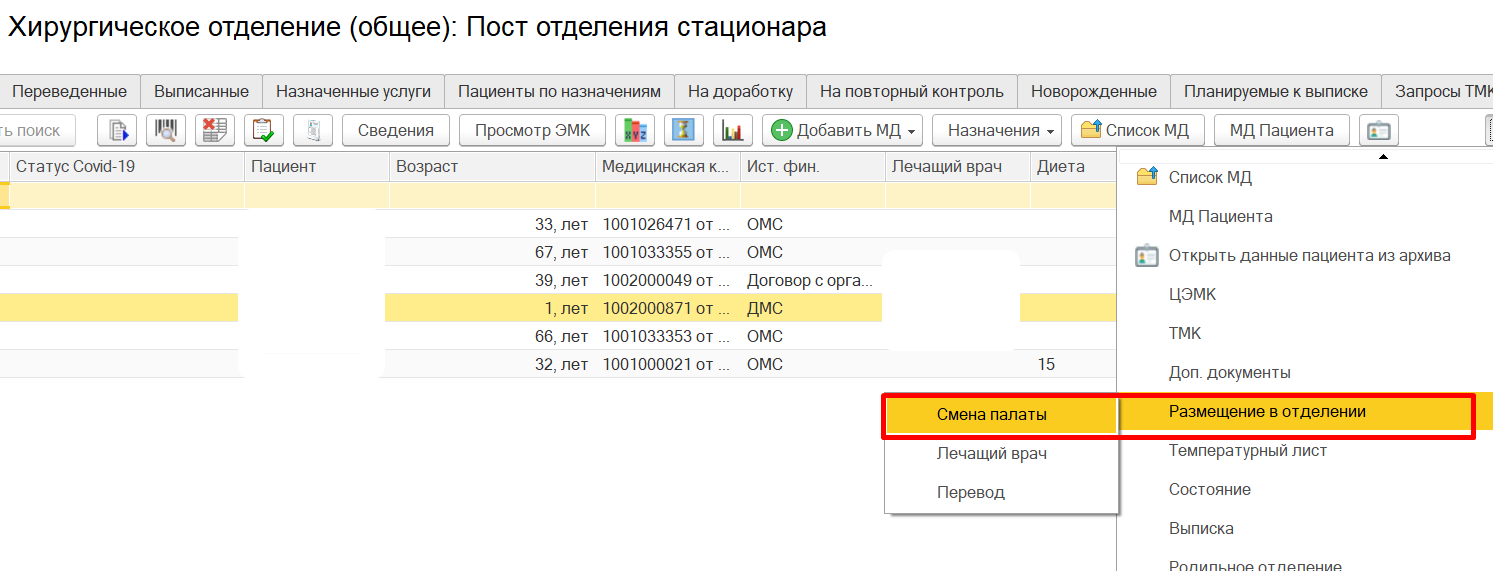This screenshot has height=571, width=1493.
Task: Open the Размещение в отделении submenu
Action: 1267,412
